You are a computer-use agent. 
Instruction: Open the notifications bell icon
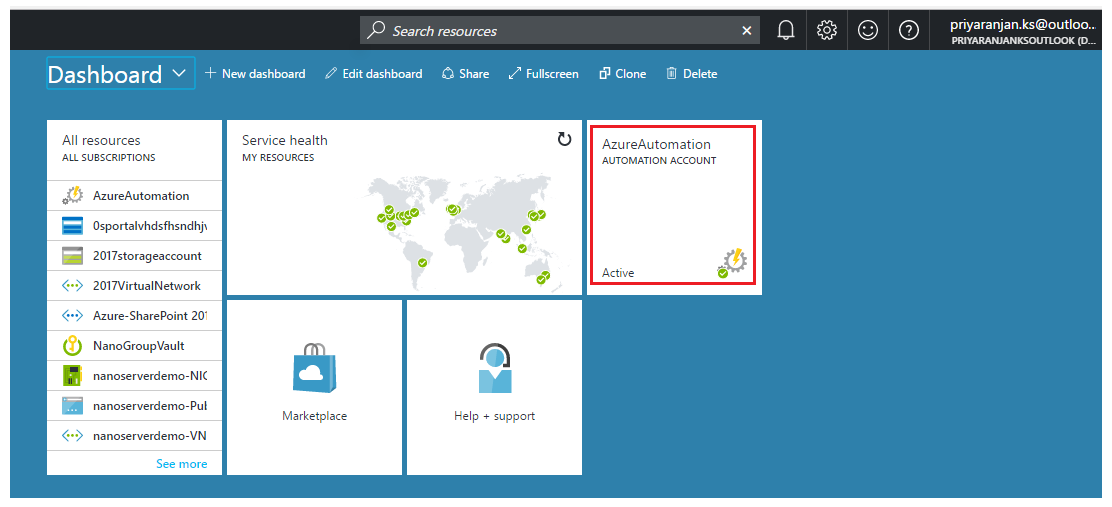(x=786, y=30)
